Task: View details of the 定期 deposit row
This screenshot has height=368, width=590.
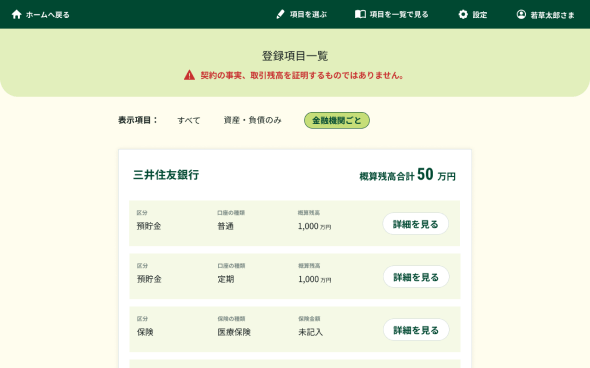Action: [x=416, y=277]
